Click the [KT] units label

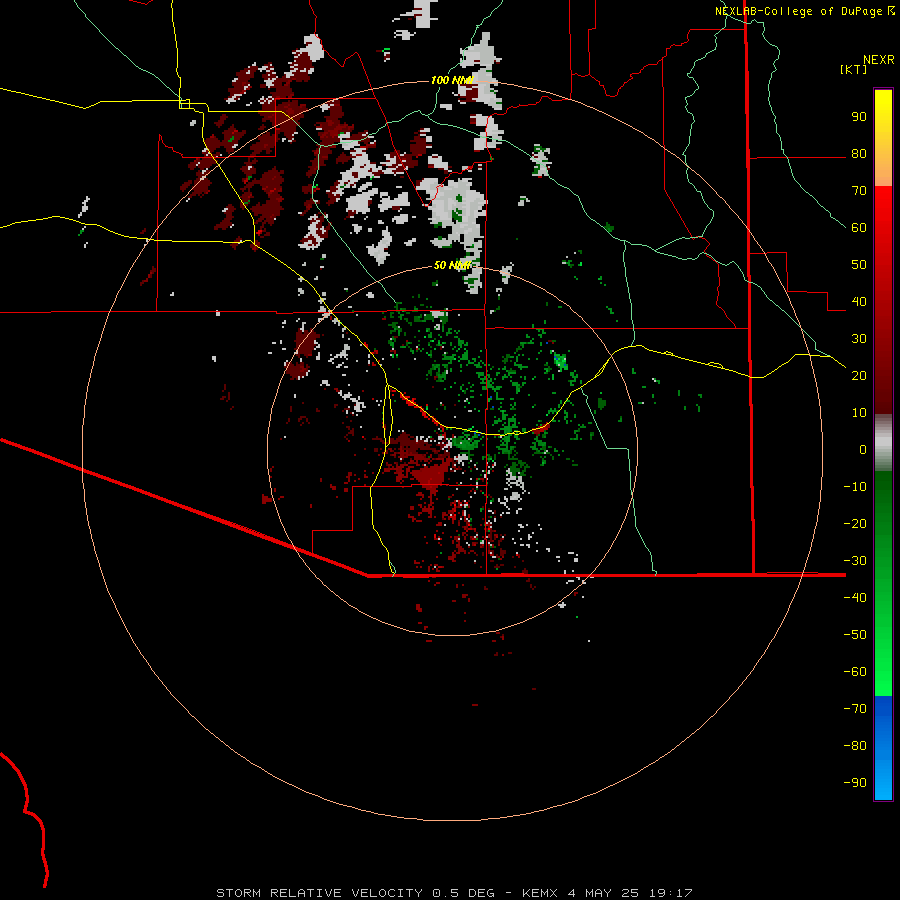coord(854,69)
